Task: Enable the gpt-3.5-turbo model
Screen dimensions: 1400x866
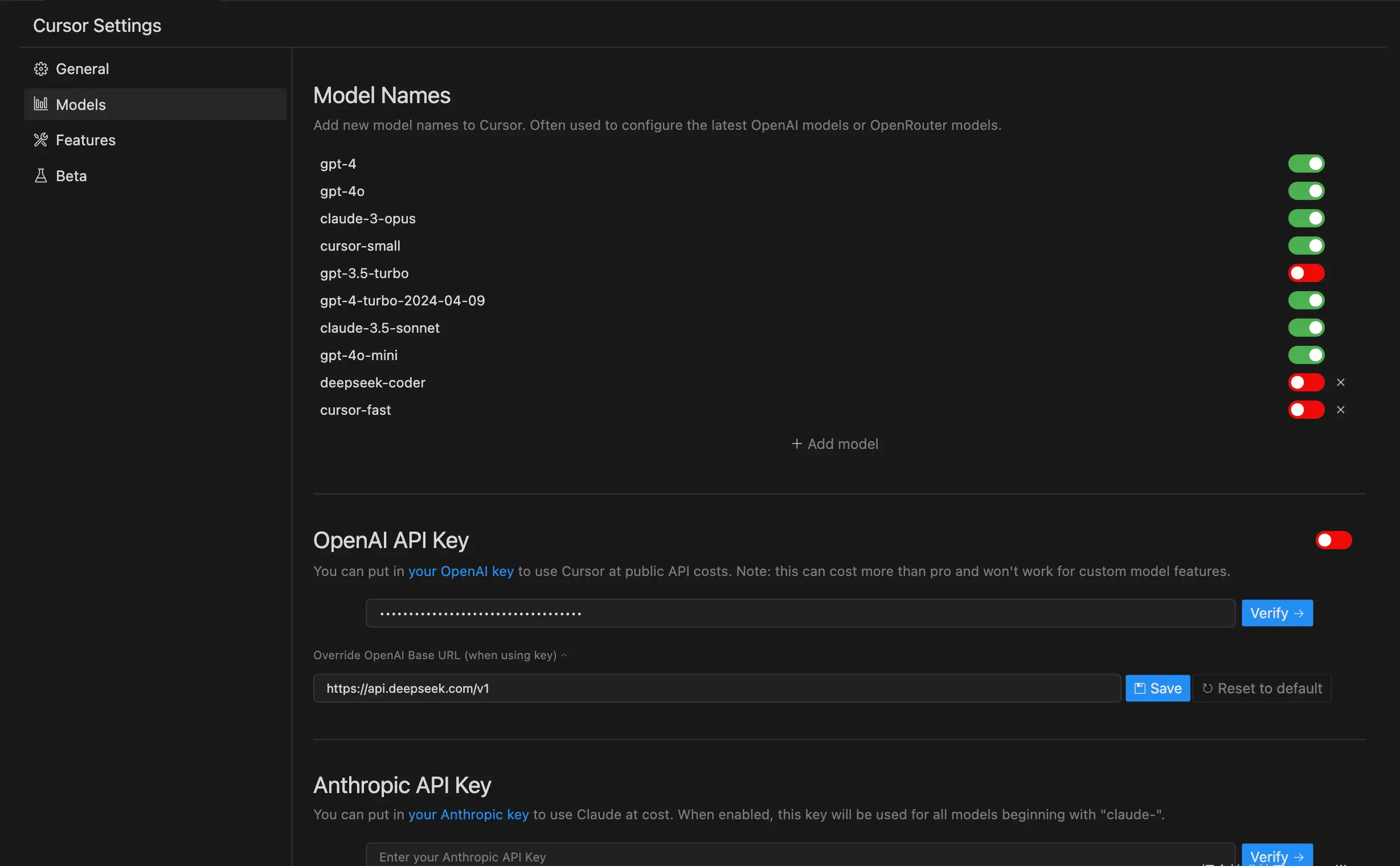Action: [1305, 273]
